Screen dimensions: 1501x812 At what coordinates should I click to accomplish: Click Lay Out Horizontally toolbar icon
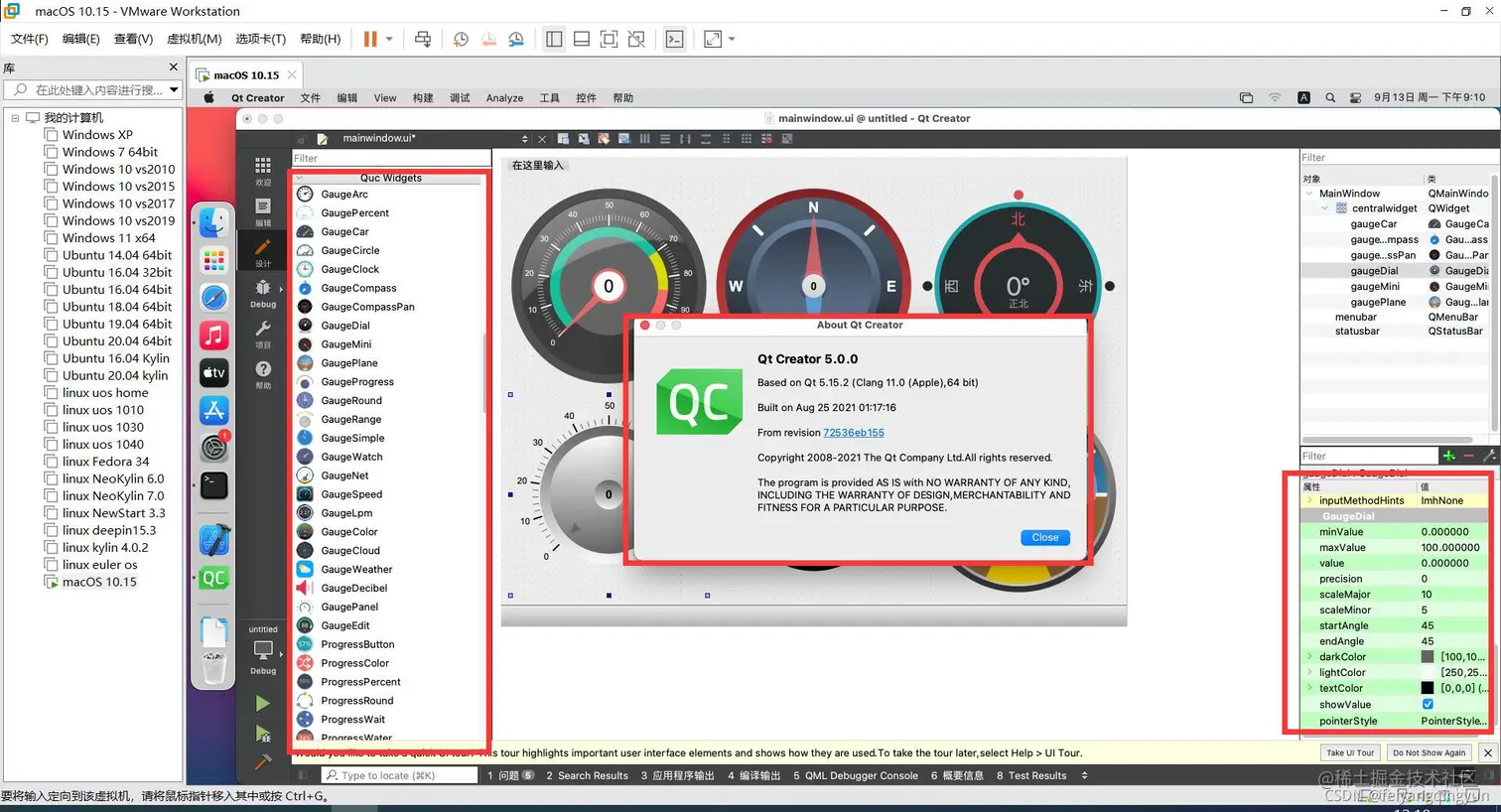pyautogui.click(x=644, y=139)
